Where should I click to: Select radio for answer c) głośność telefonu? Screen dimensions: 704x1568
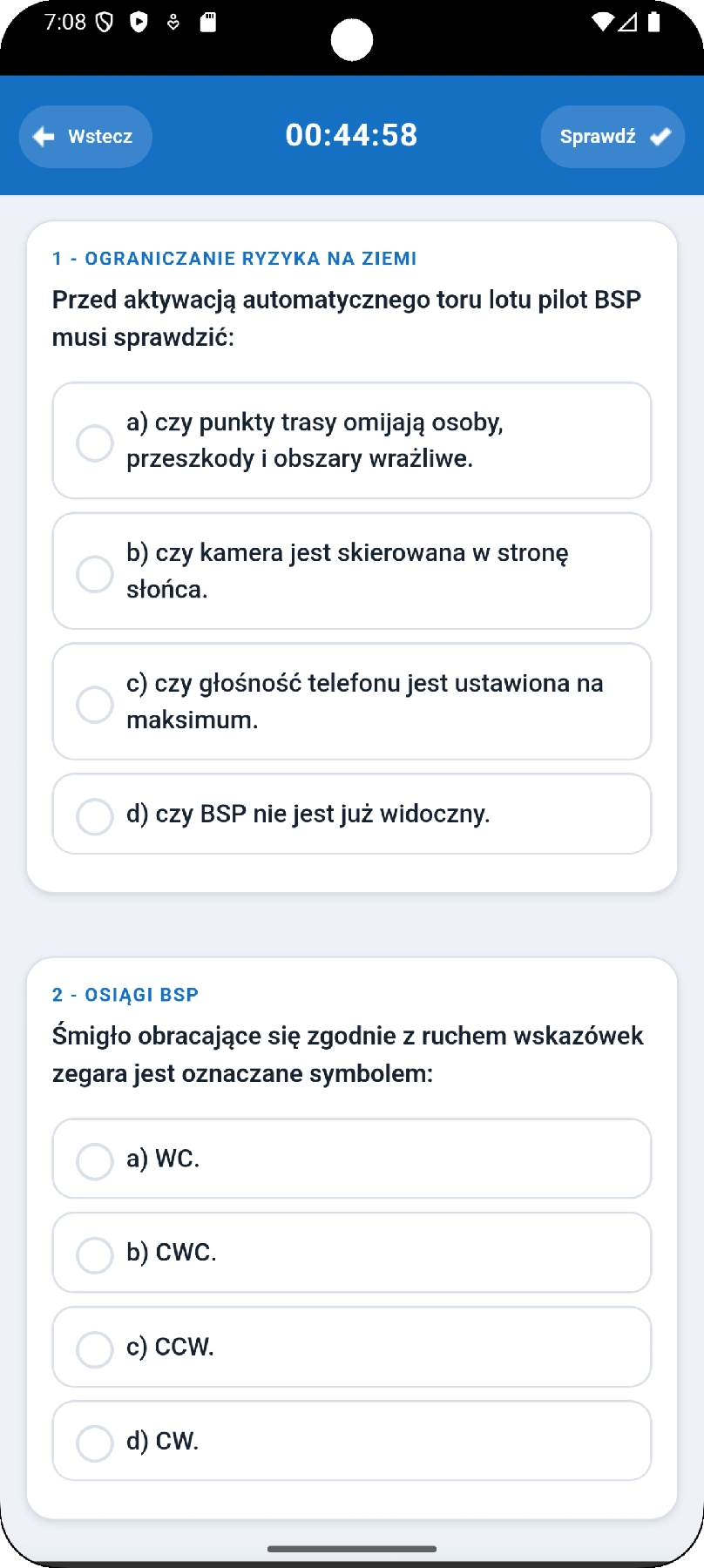point(95,704)
